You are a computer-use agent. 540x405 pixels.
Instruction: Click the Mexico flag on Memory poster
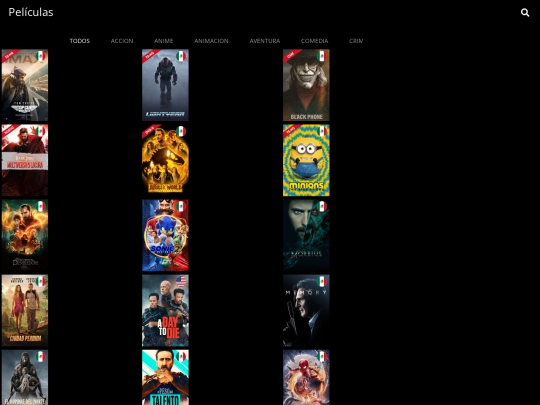322,281
